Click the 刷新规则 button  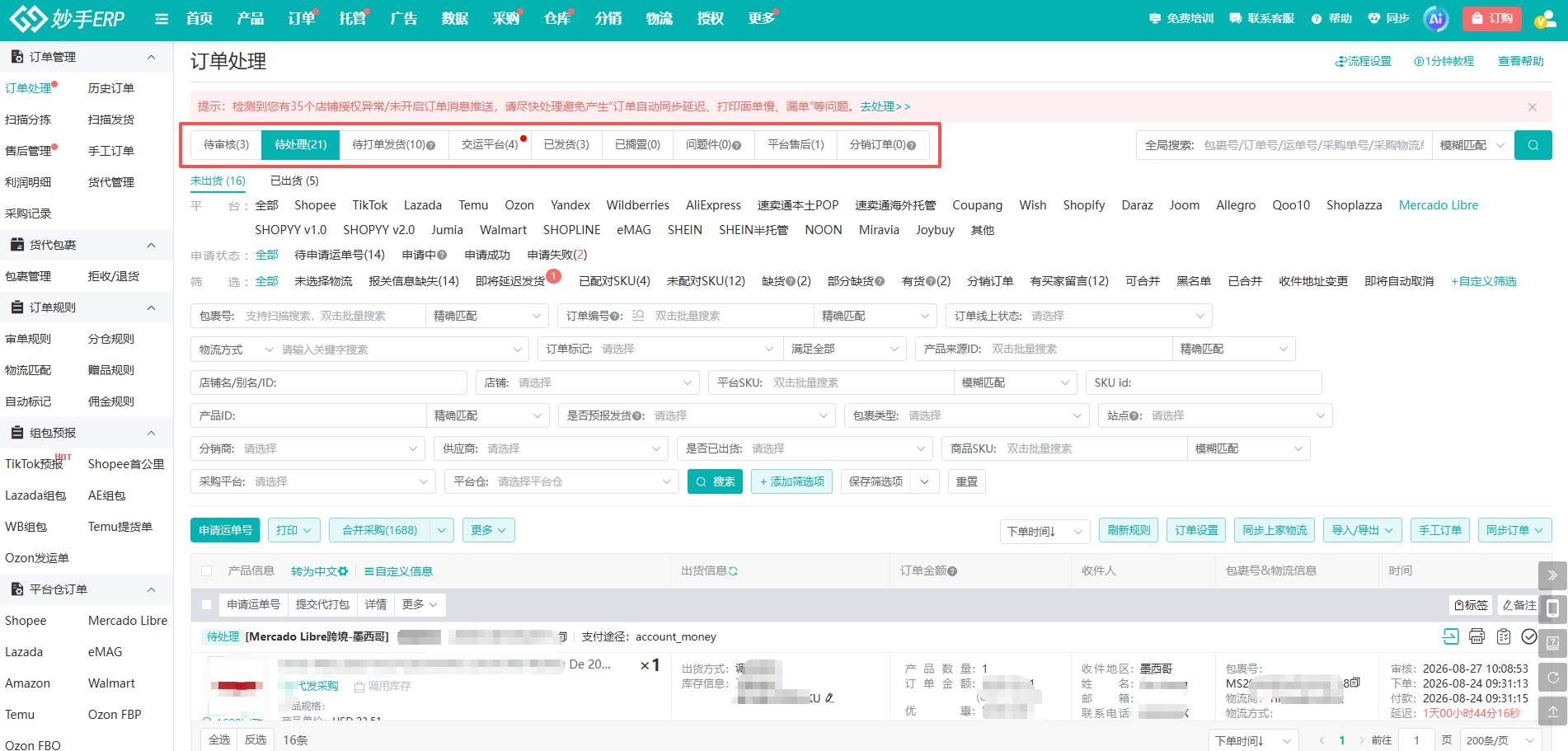[1129, 530]
